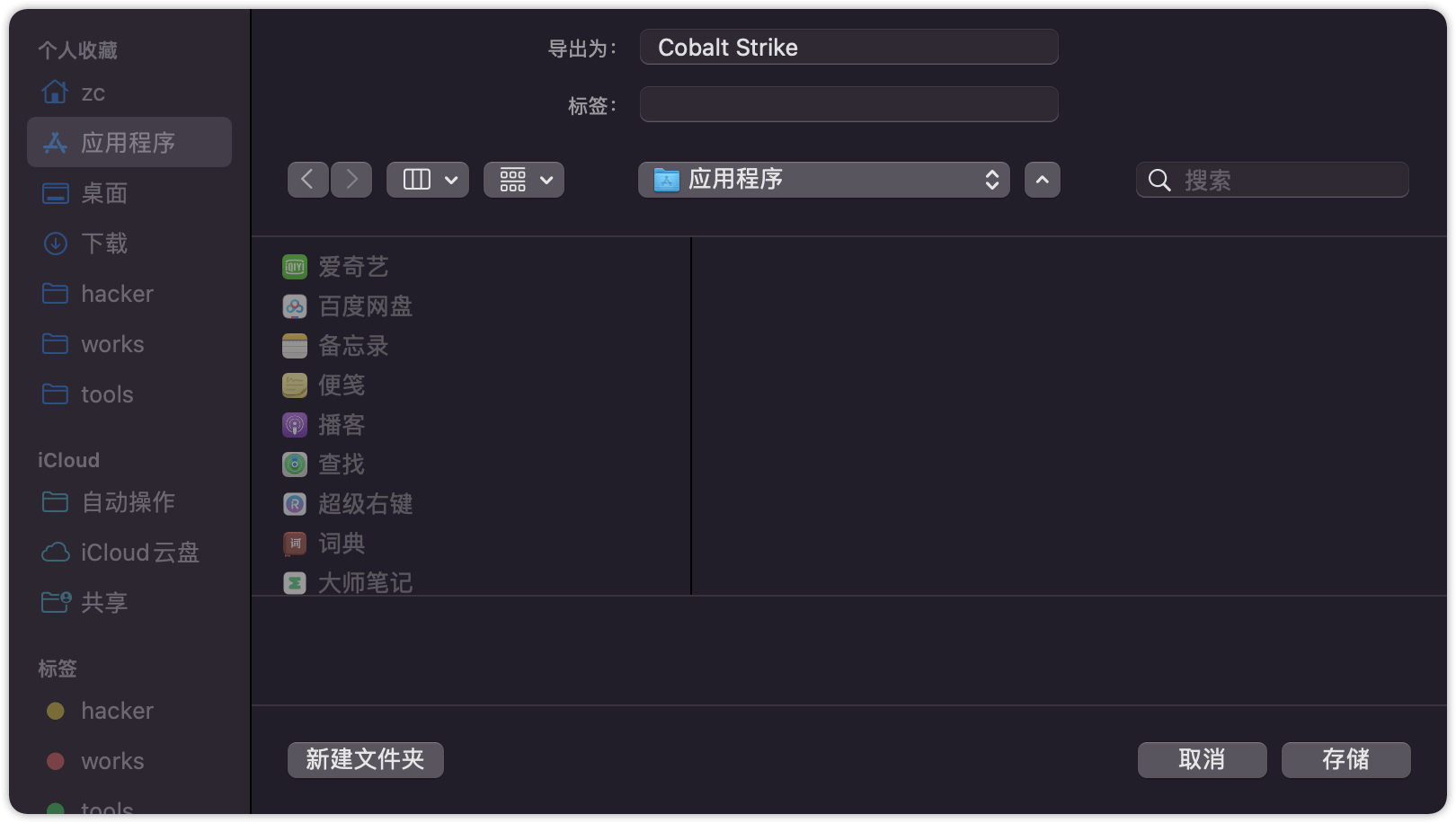1456x823 pixels.
Task: Expand the 应用程序 location popup
Action: pyautogui.click(x=823, y=180)
